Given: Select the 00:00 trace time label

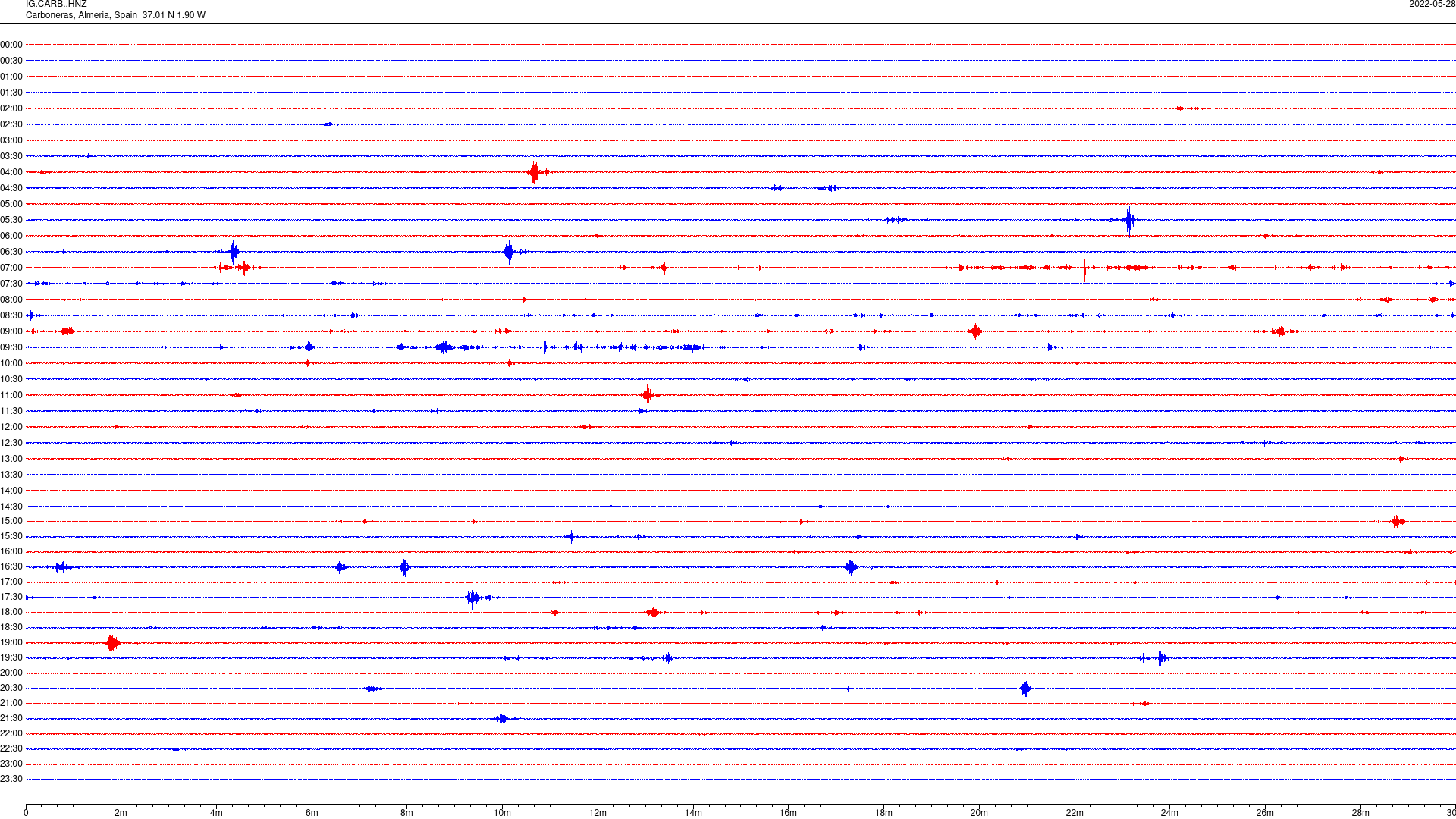Looking at the screenshot, I should 11,45.
